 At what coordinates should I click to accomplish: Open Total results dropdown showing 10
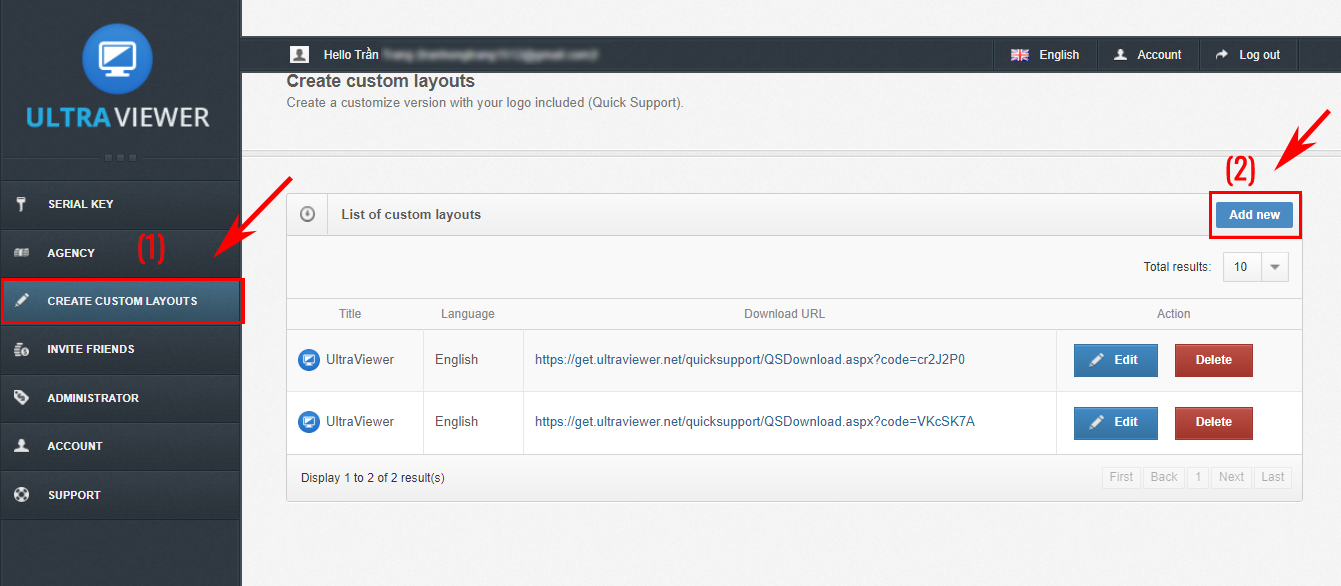[x=1256, y=267]
